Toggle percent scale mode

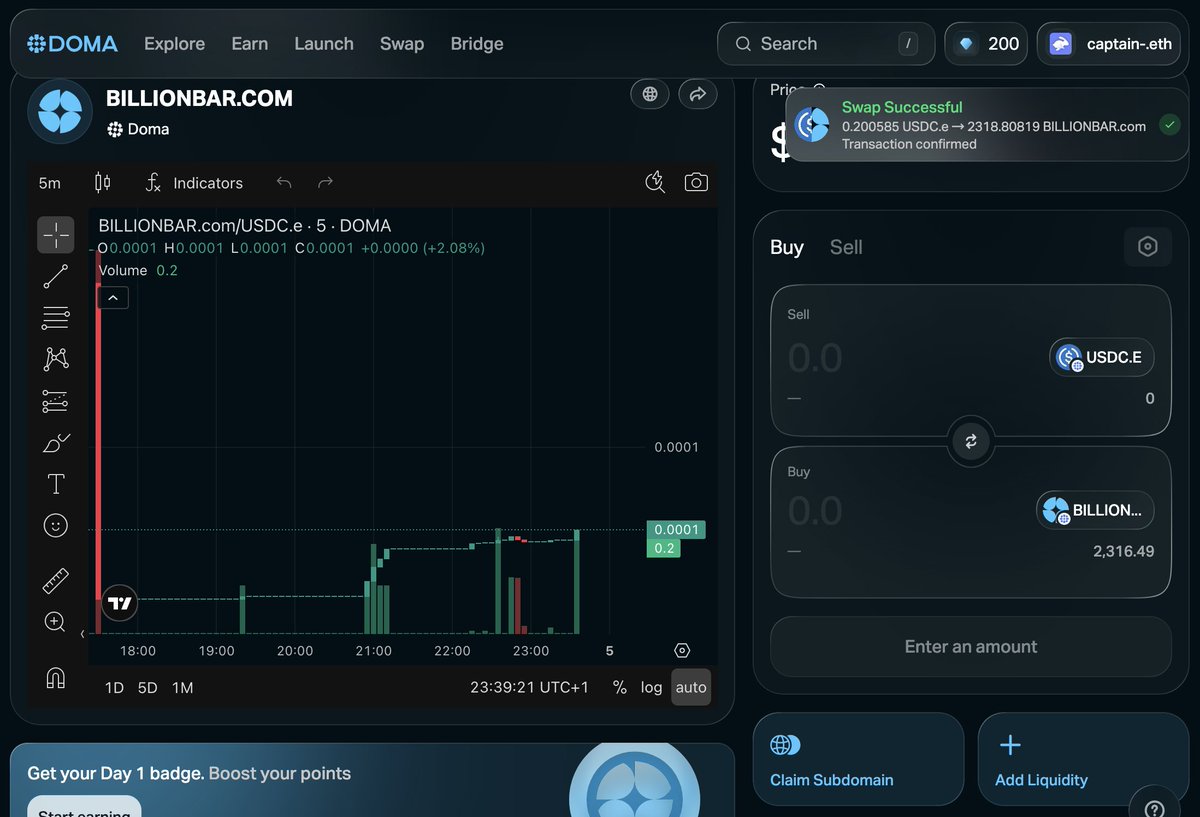tap(620, 687)
